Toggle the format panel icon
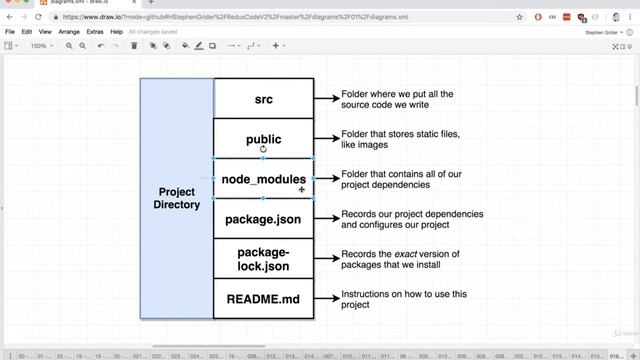640x360 pixels. point(622,47)
